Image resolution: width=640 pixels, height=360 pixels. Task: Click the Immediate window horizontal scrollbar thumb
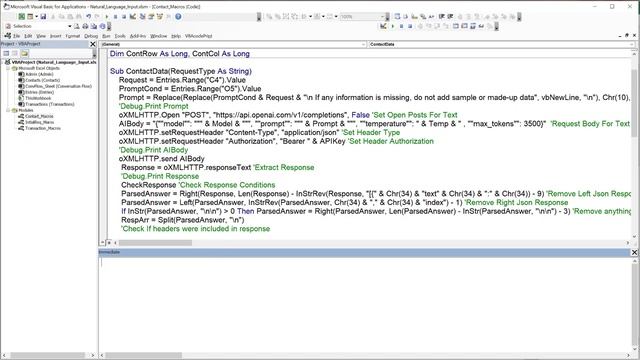pos(144,356)
